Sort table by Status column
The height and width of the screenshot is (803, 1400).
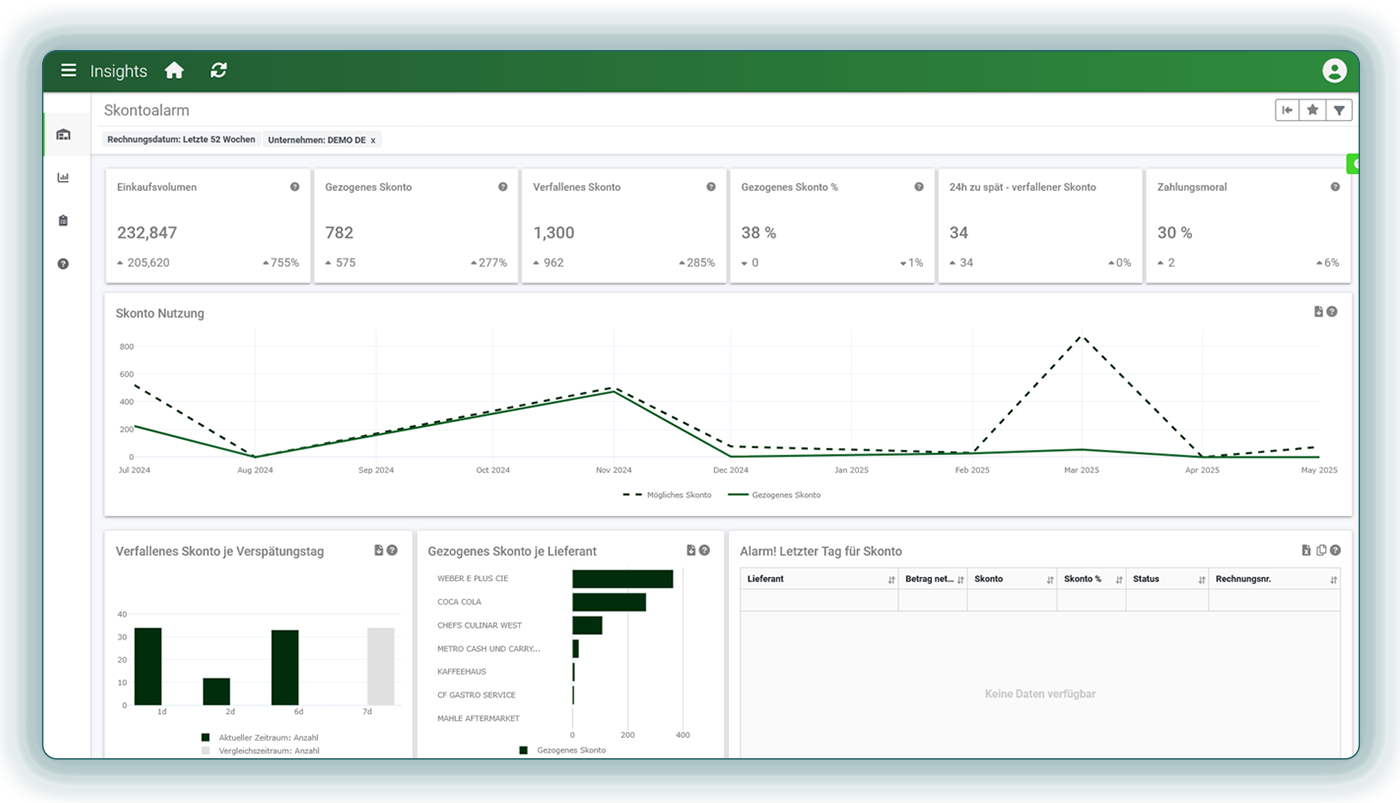point(1200,580)
